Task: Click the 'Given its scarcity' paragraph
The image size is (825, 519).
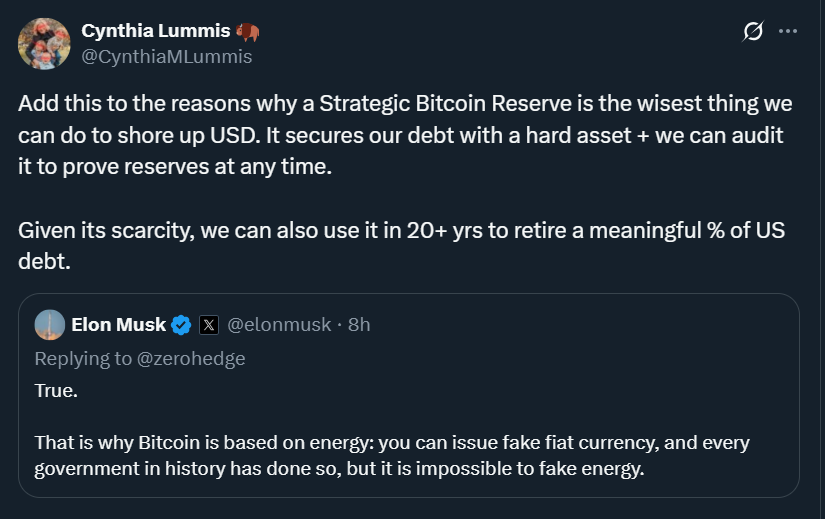Action: (400, 230)
